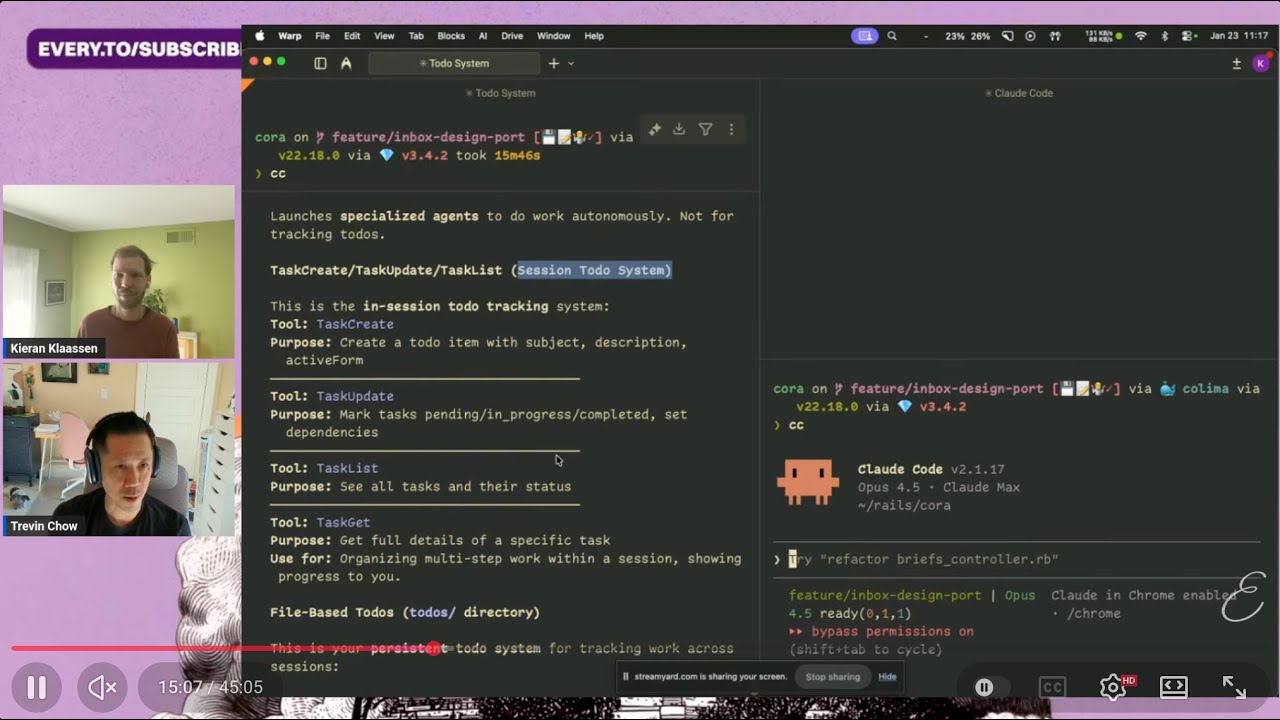Click the block save download icon
The width and height of the screenshot is (1280, 720).
coord(679,129)
